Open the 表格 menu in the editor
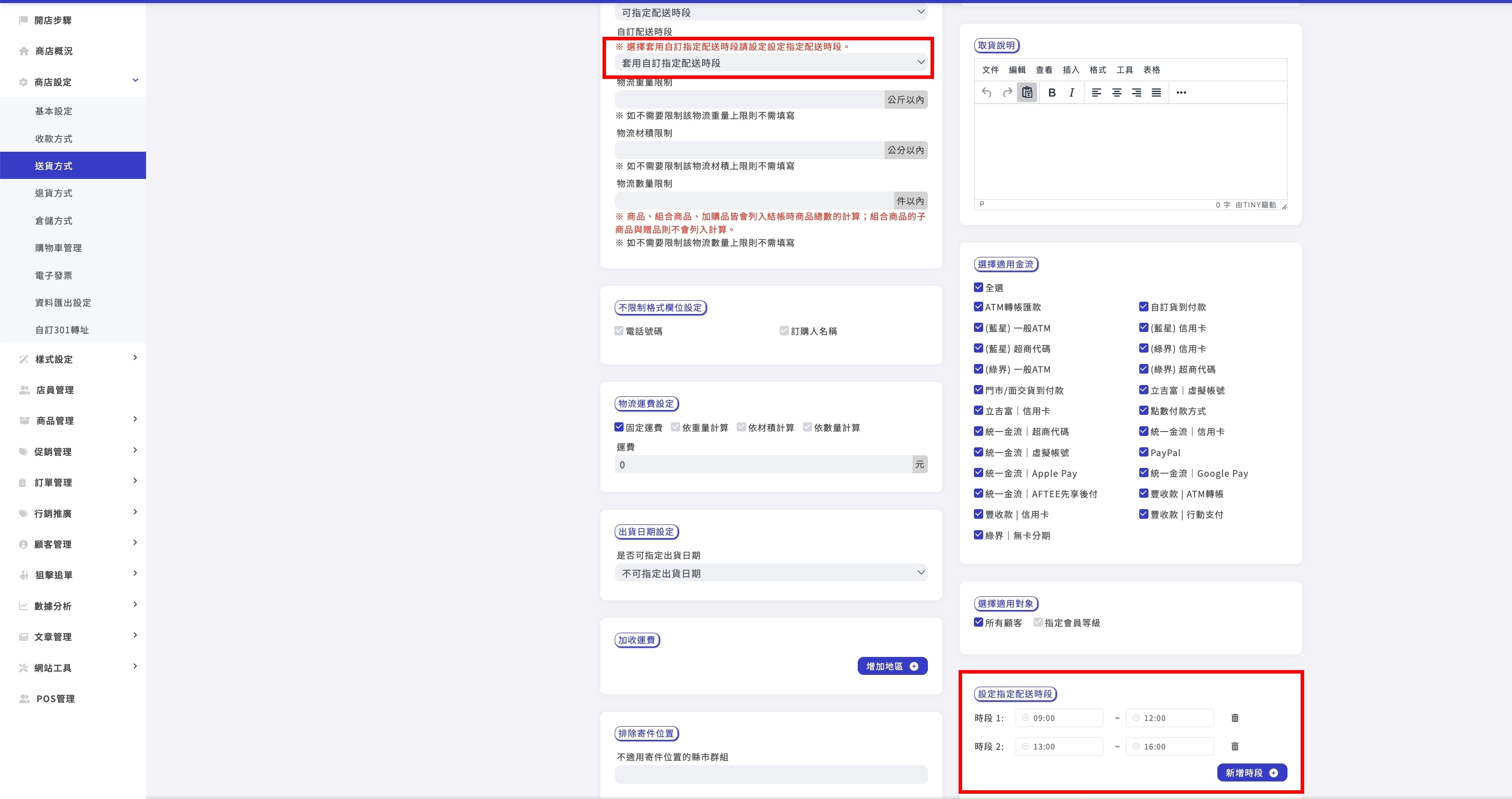 [1152, 70]
